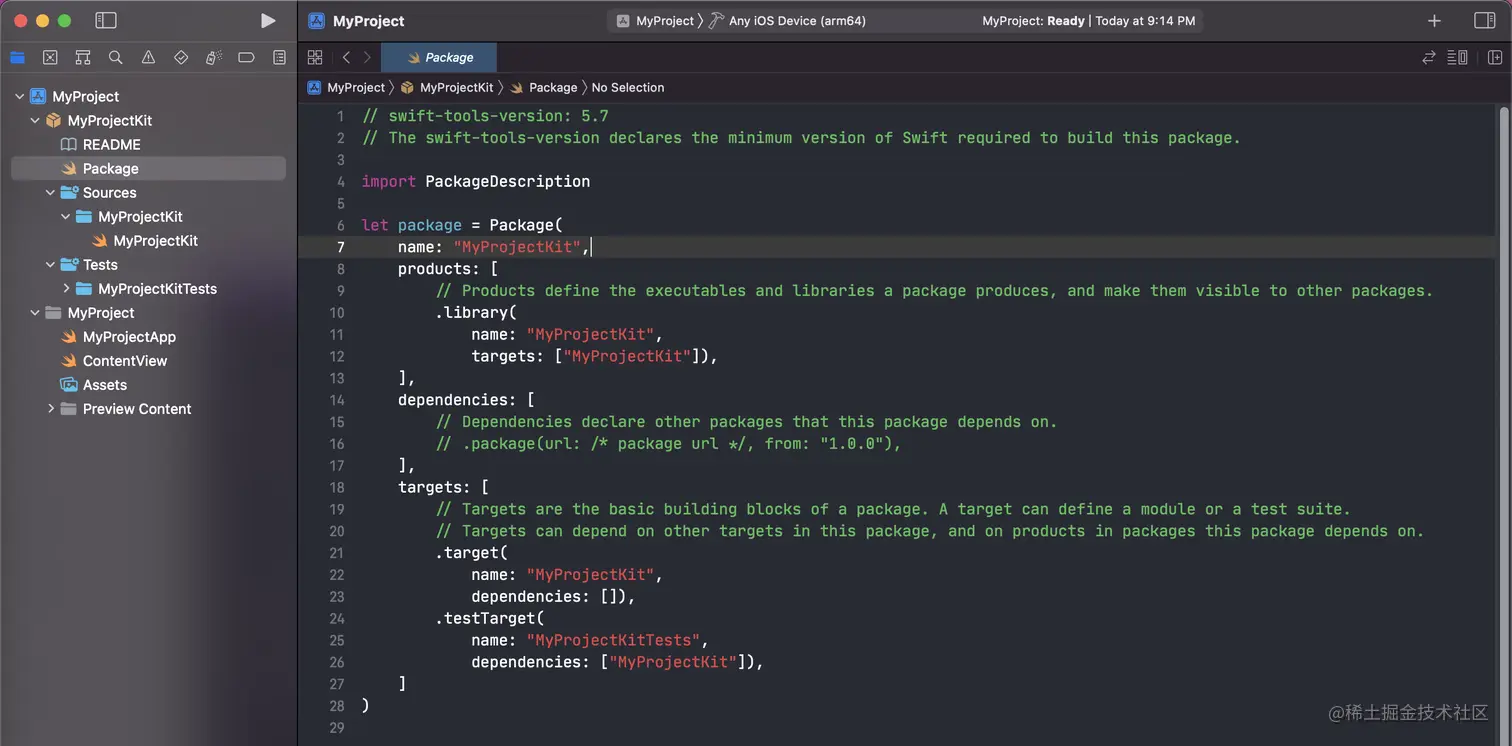Viewport: 1512px width, 746px height.
Task: Click line number 16 in the gutter
Action: tap(337, 444)
